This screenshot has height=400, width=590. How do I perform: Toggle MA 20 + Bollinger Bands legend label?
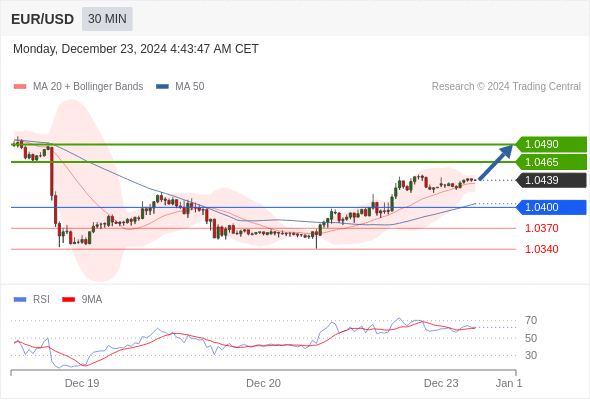88,87
